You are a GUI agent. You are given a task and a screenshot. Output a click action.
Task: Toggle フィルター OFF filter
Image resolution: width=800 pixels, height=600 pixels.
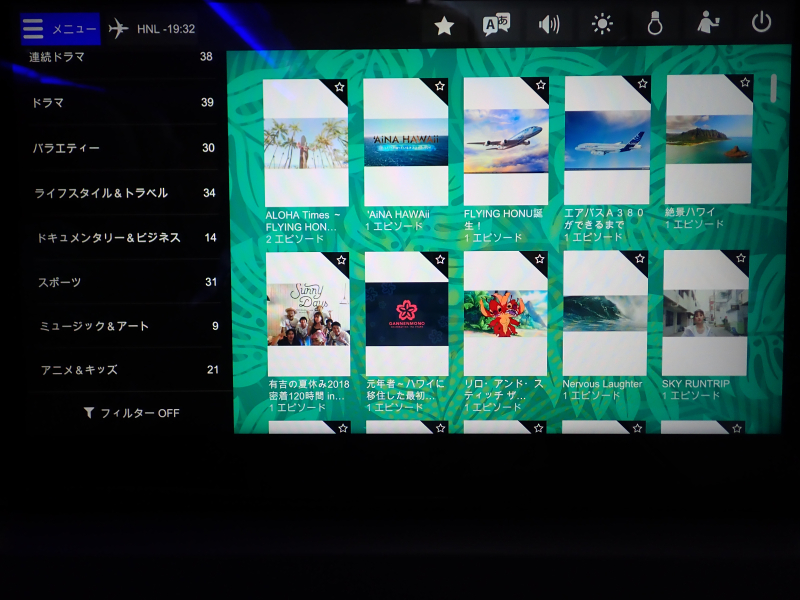132,413
